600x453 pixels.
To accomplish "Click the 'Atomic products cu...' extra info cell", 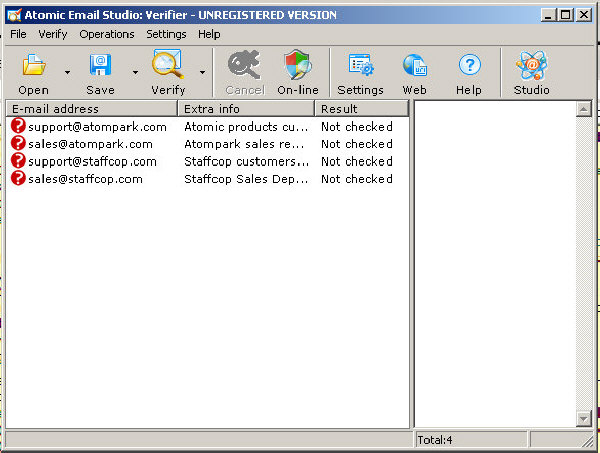I will (246, 127).
